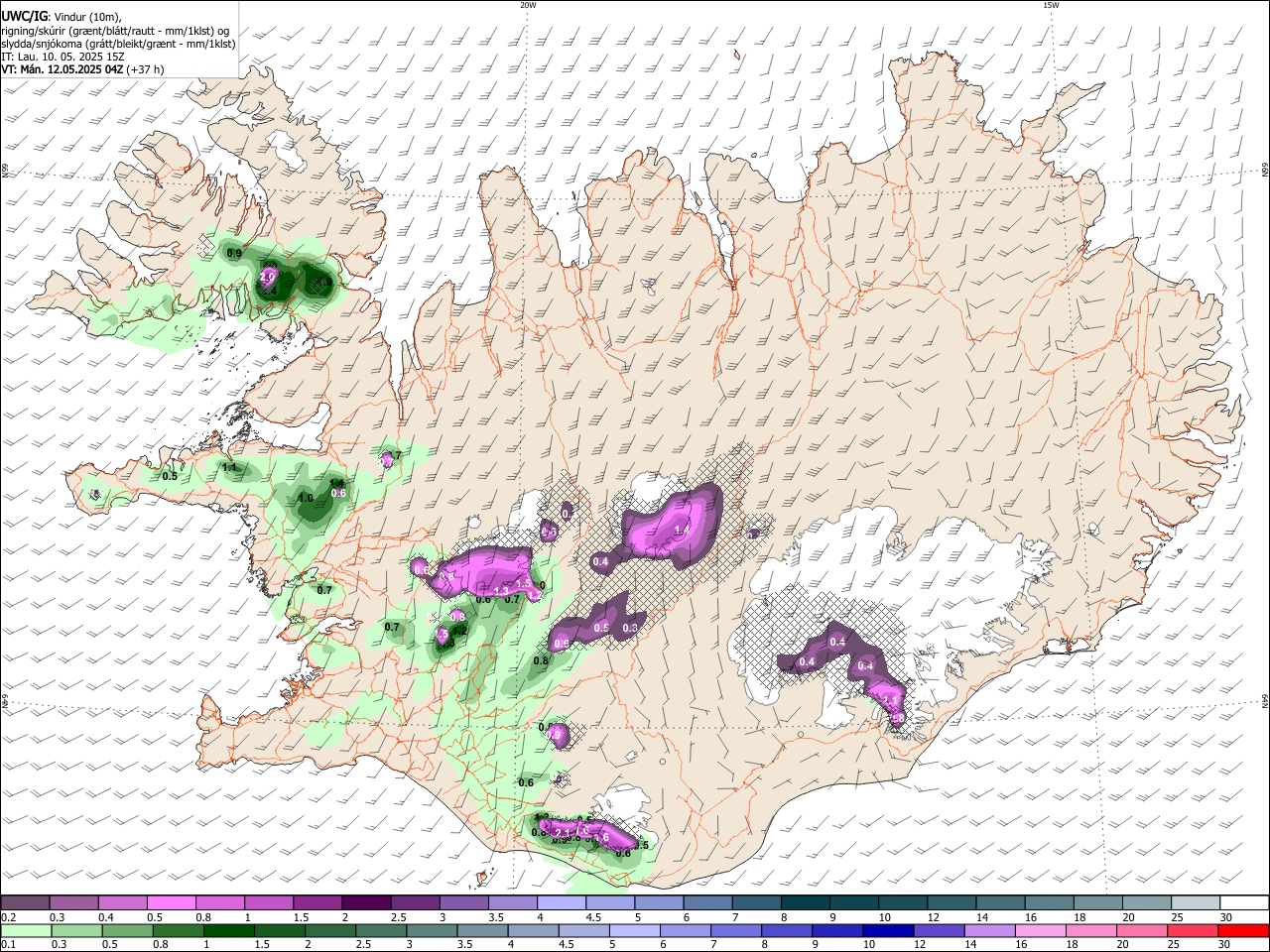Click the "20W" longitude label
Image resolution: width=1270 pixels, height=952 pixels.
(x=528, y=5)
